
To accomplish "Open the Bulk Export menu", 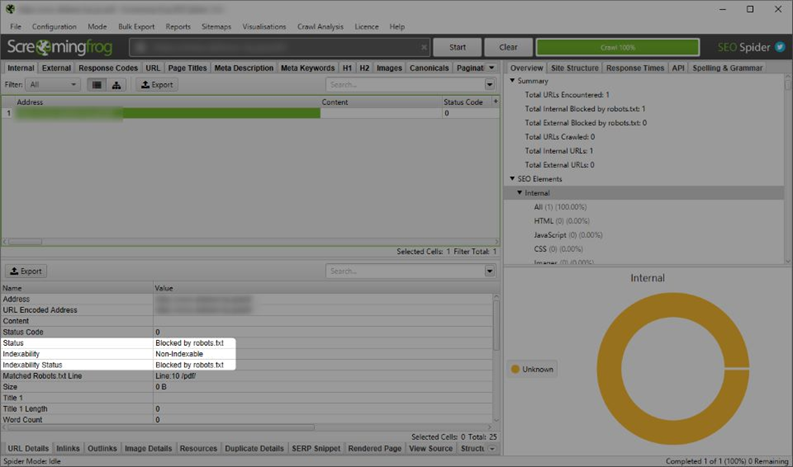I will click(136, 26).
